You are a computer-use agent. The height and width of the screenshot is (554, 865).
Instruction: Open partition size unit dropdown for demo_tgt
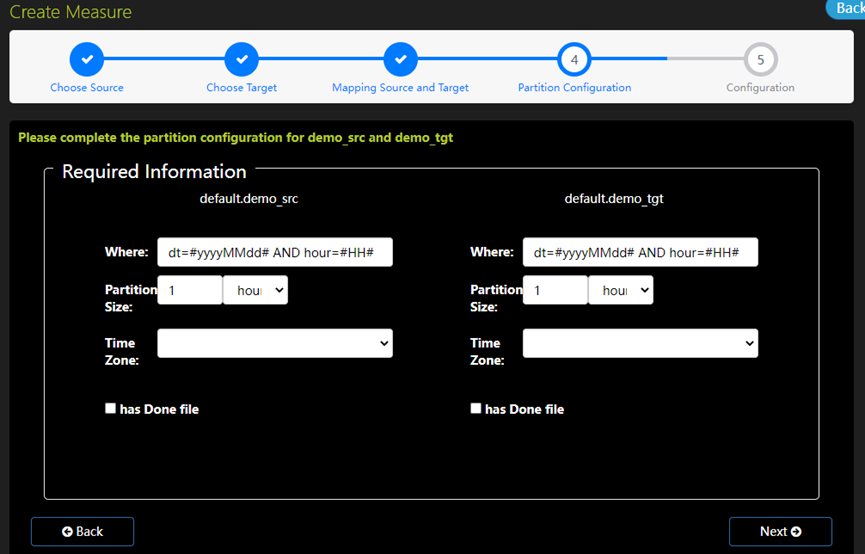(x=621, y=290)
